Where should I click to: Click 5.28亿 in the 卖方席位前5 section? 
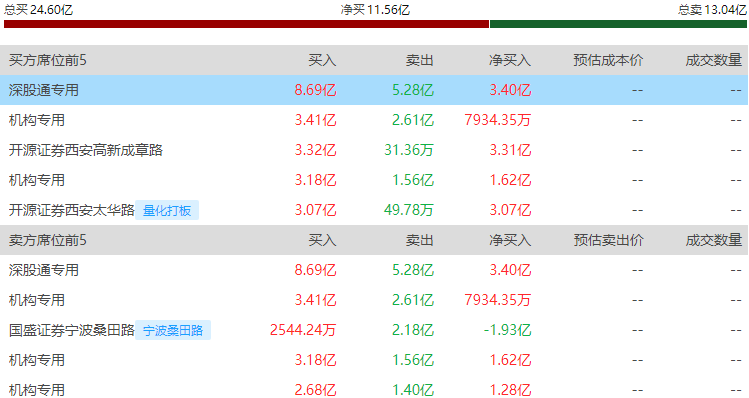click(413, 270)
